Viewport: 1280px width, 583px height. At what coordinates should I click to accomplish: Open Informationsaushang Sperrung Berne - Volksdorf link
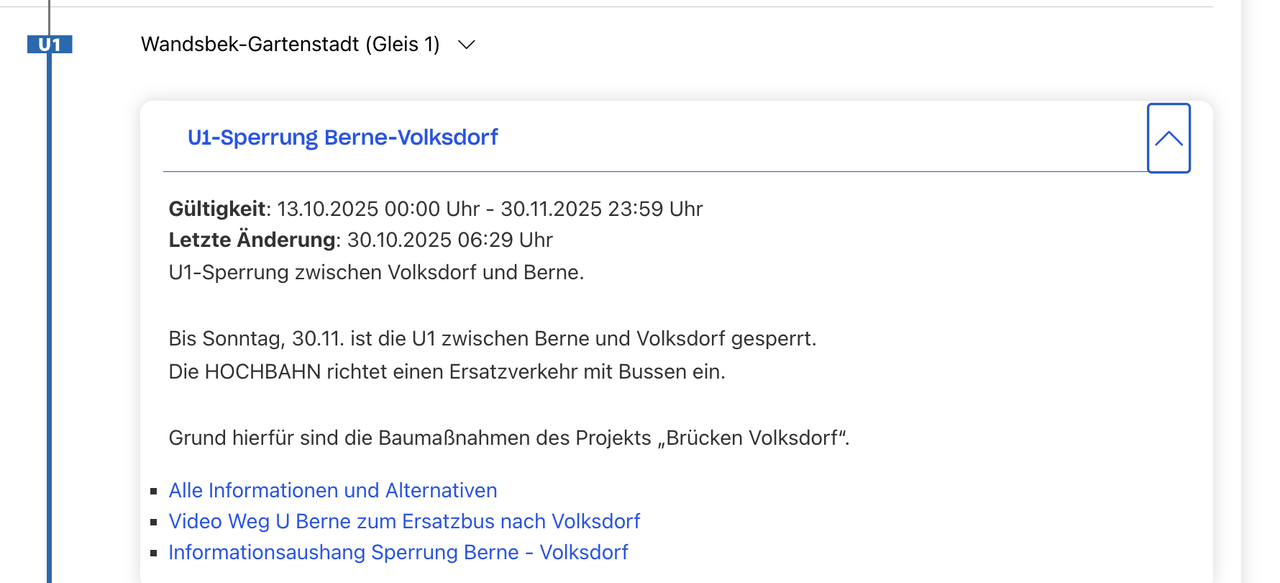click(x=398, y=552)
